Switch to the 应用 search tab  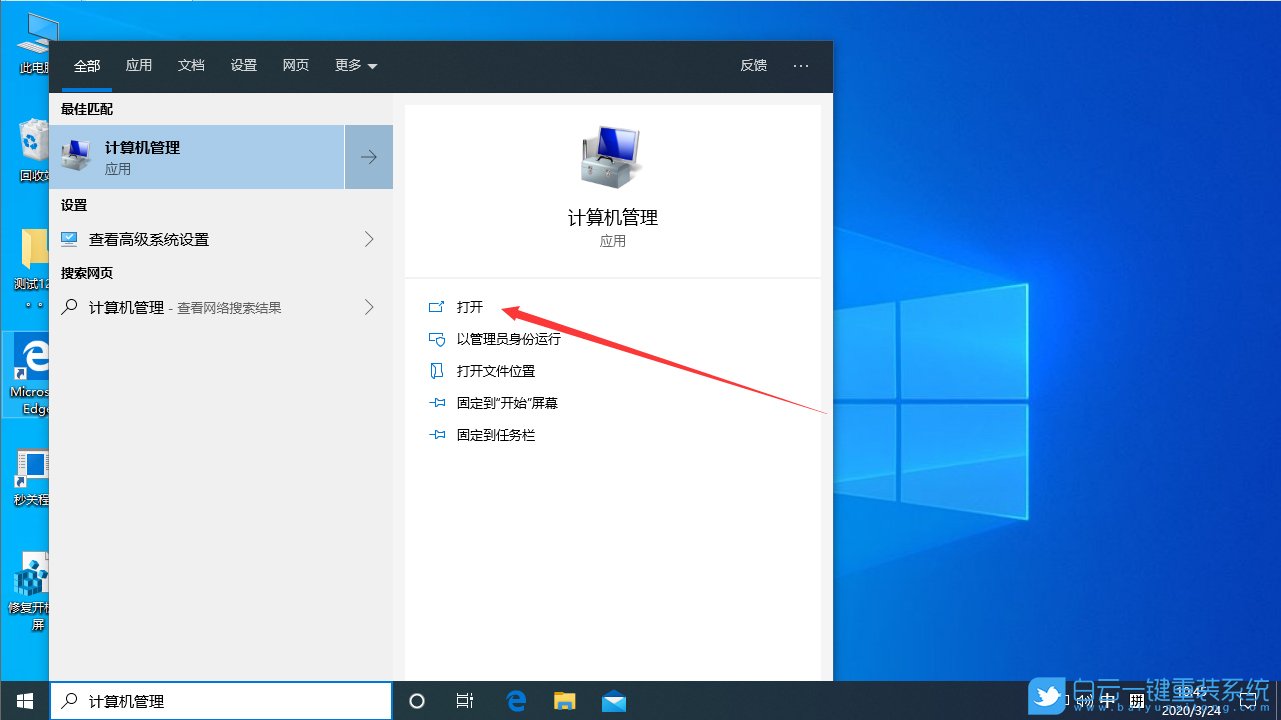[x=139, y=65]
